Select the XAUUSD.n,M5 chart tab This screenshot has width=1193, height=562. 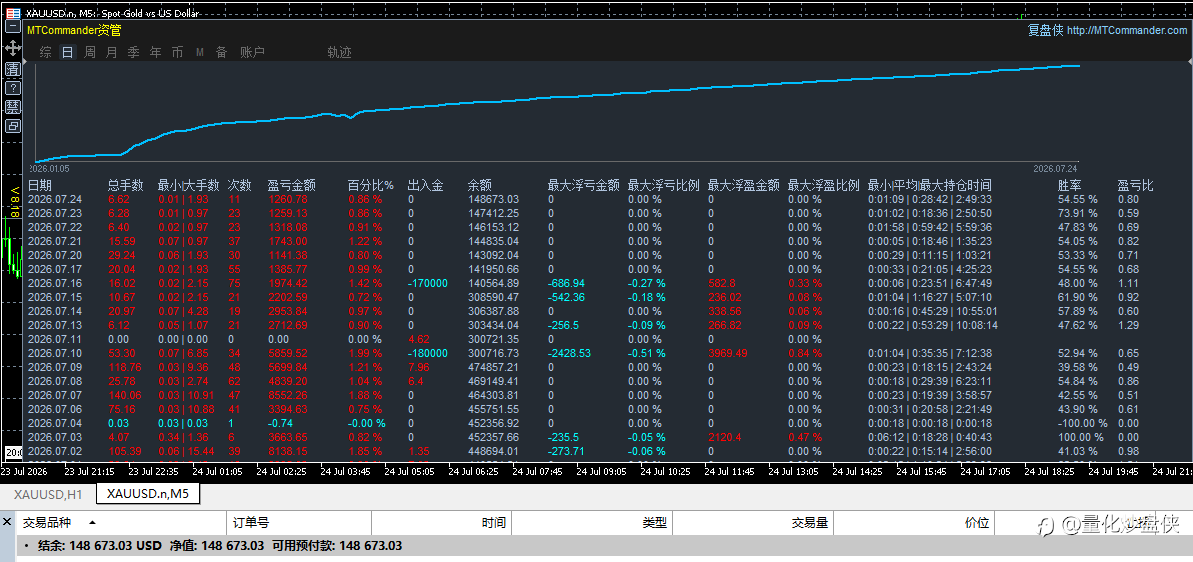(x=148, y=494)
